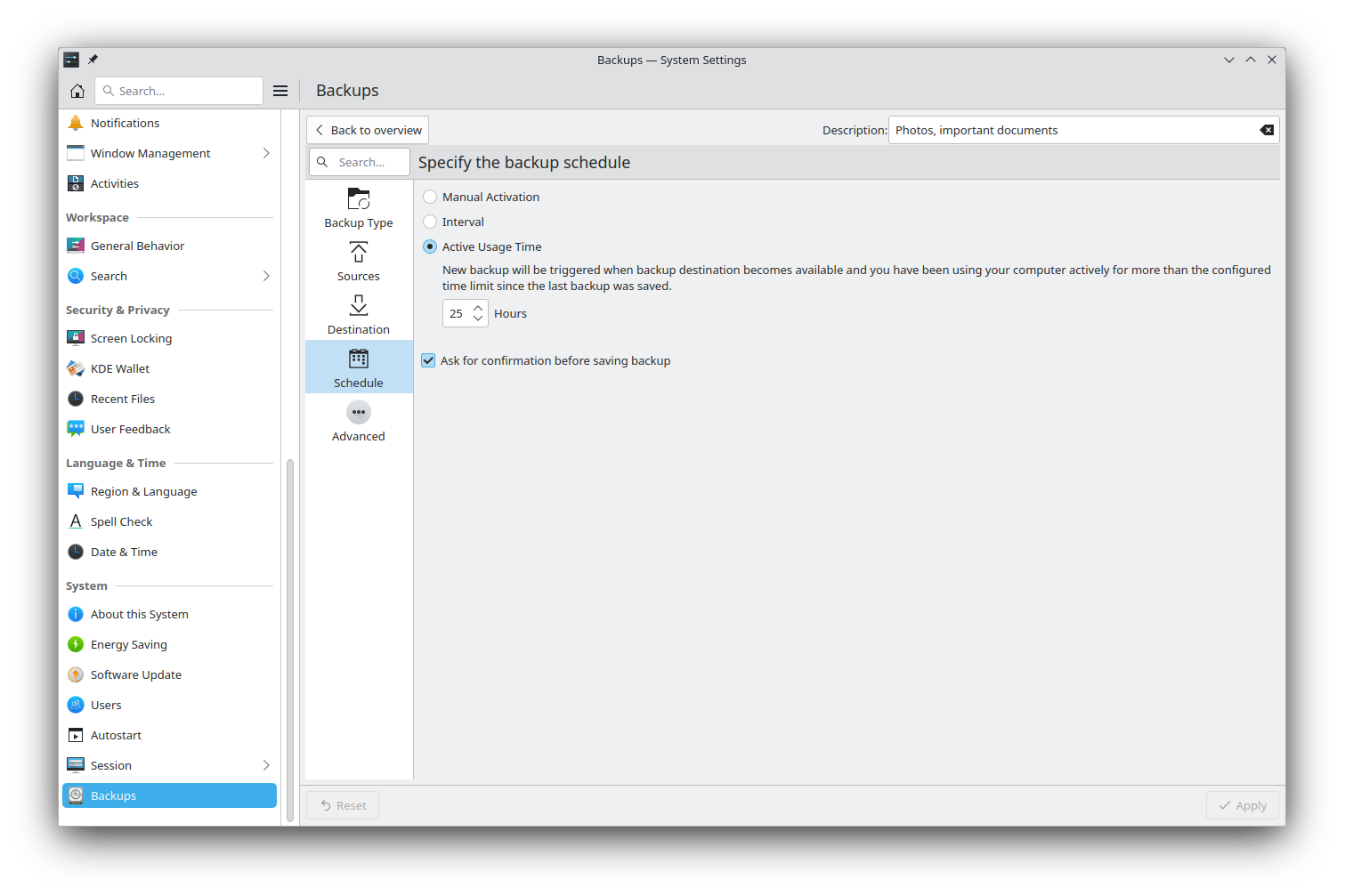Screen dimensions: 1345x896
Task: Go to the Screen Locking settings
Action: [x=131, y=338]
